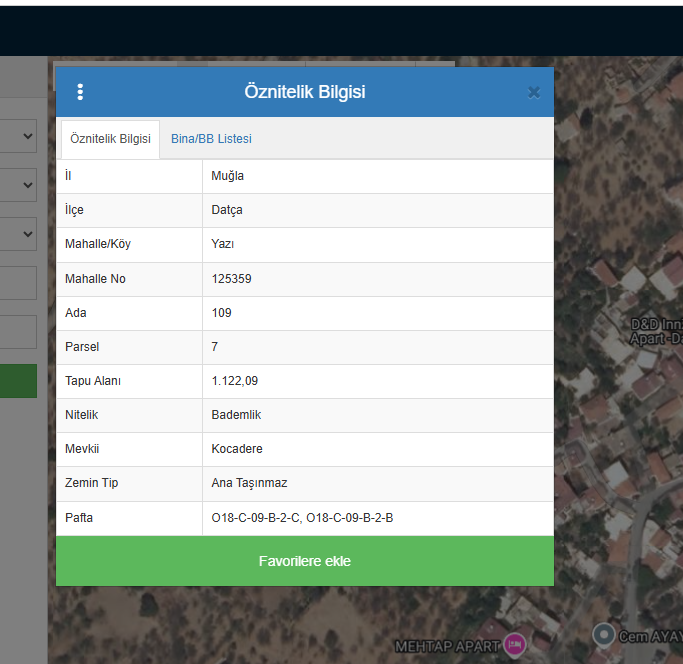Expand the top dropdown in left panel

click(x=17, y=136)
